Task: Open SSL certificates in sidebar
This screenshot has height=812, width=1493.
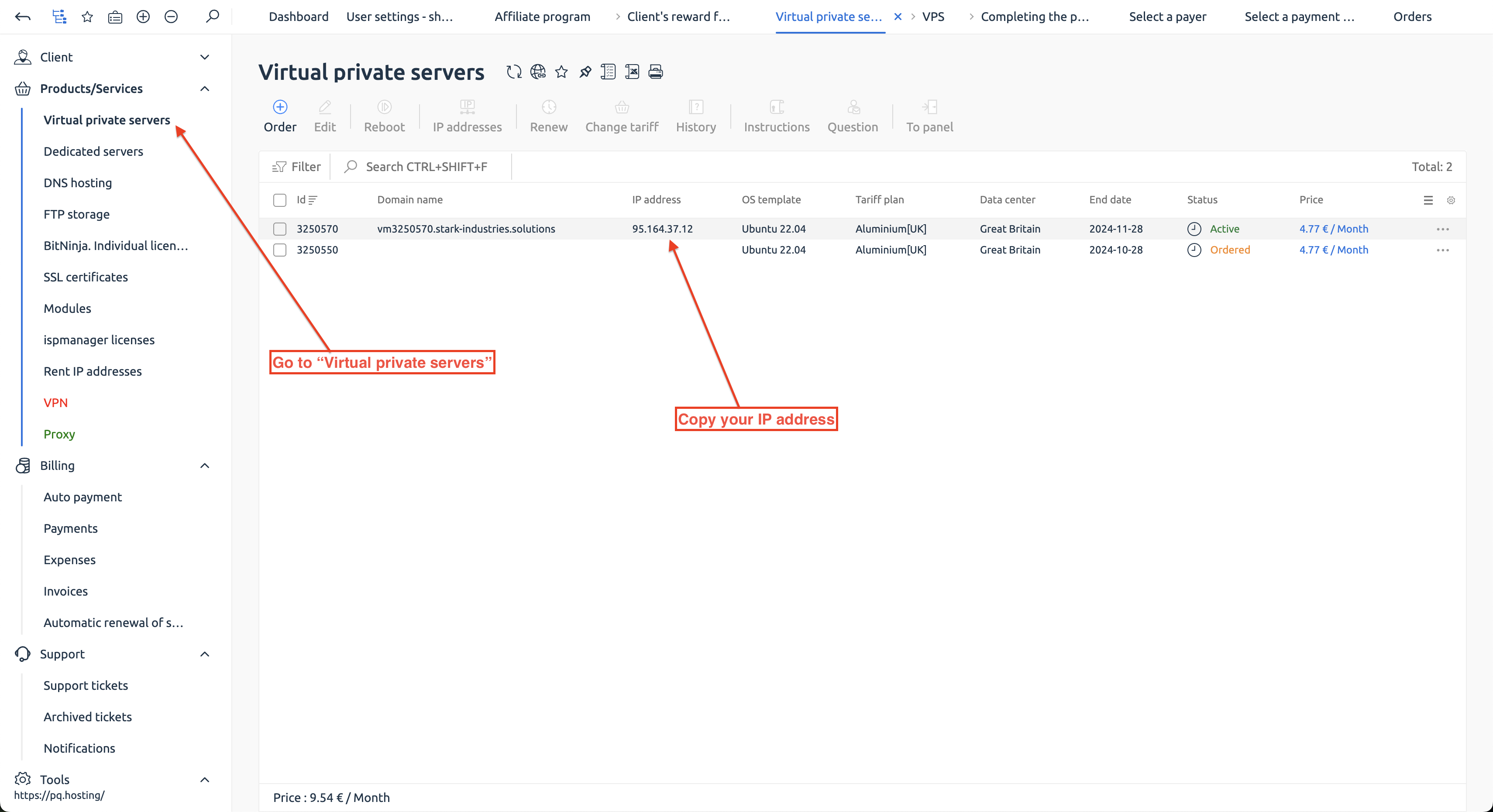Action: (86, 277)
